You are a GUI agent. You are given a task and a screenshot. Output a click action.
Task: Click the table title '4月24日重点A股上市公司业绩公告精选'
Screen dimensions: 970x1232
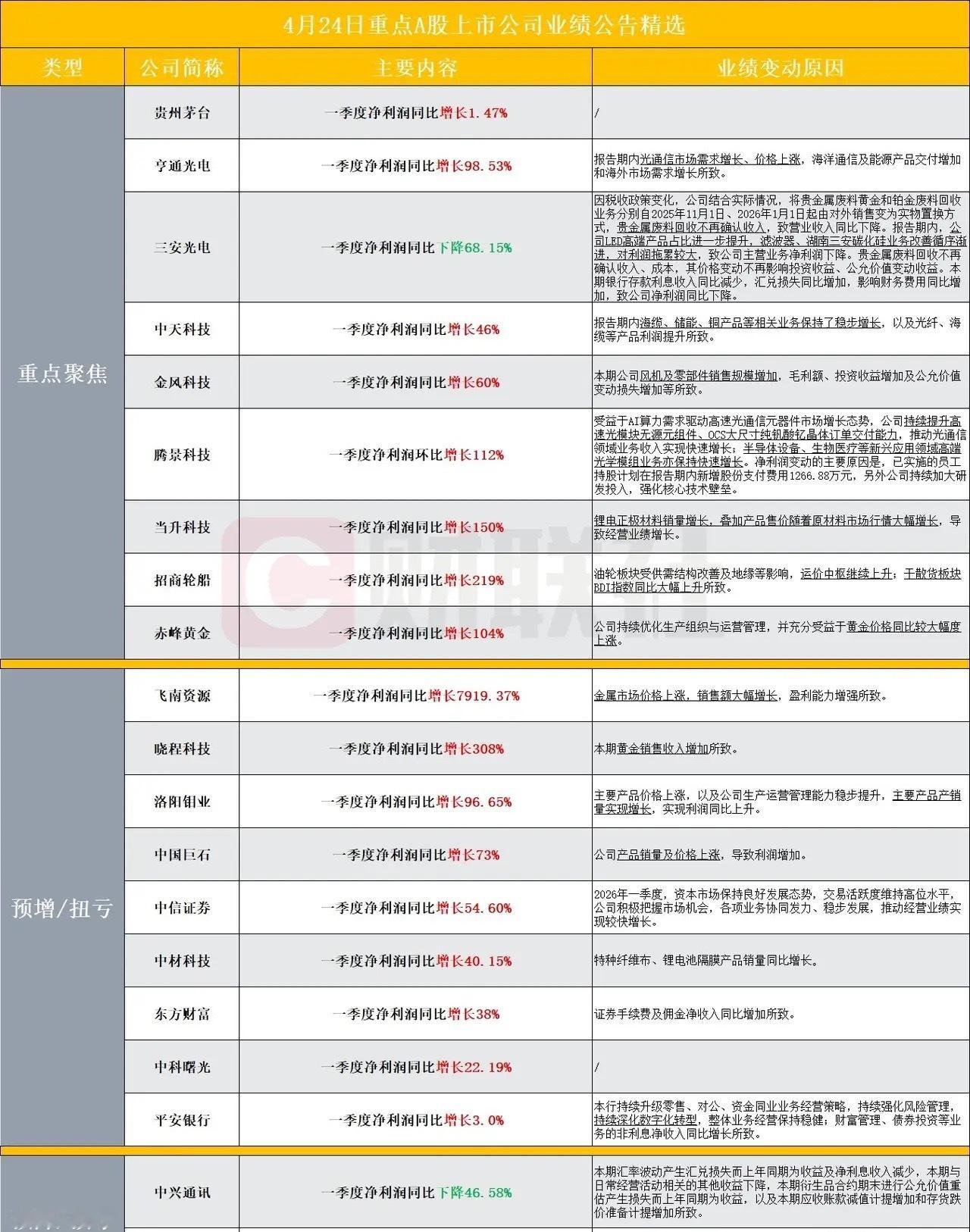click(x=484, y=24)
